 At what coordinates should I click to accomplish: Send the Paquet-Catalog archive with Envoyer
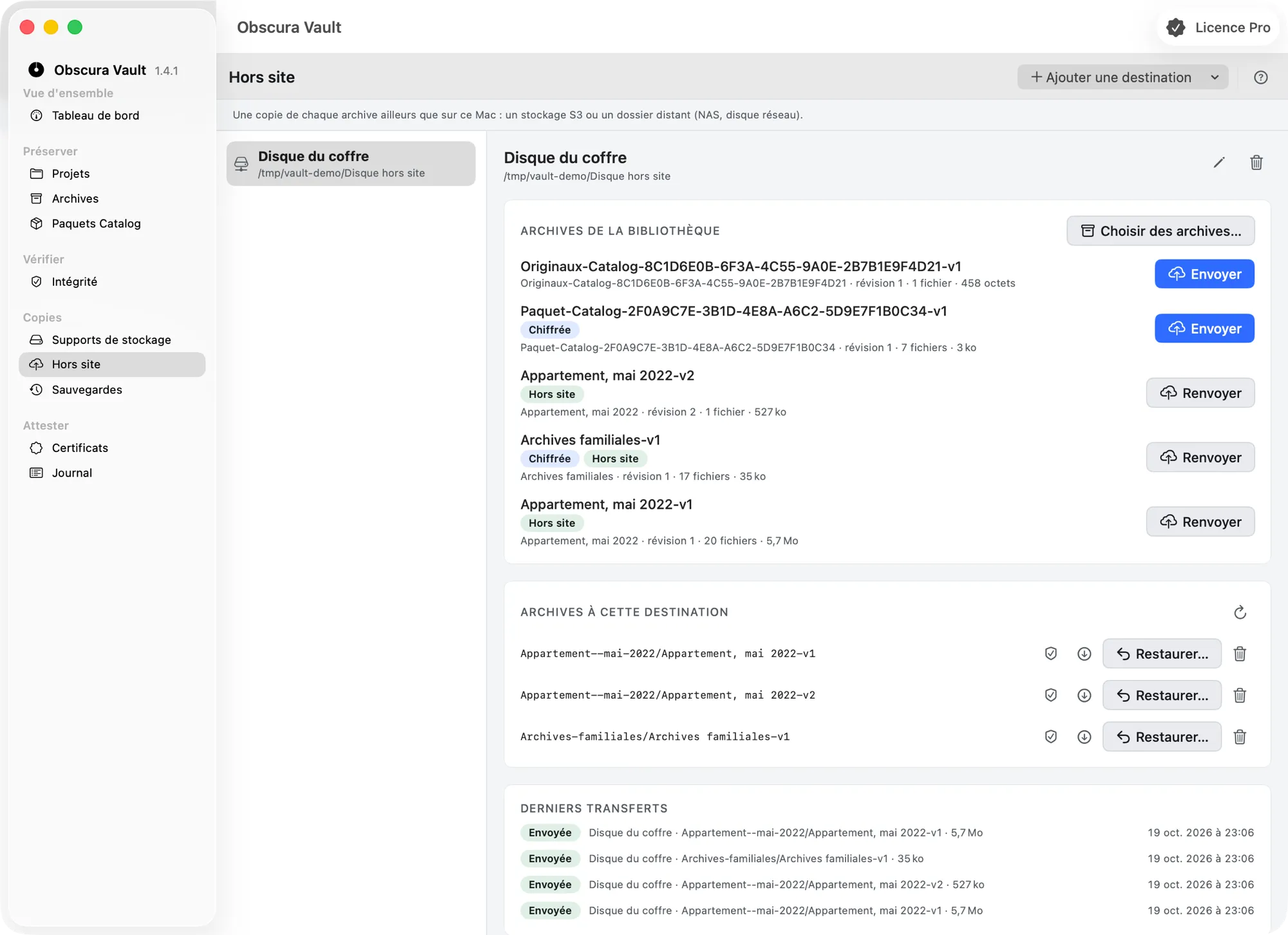(1204, 328)
